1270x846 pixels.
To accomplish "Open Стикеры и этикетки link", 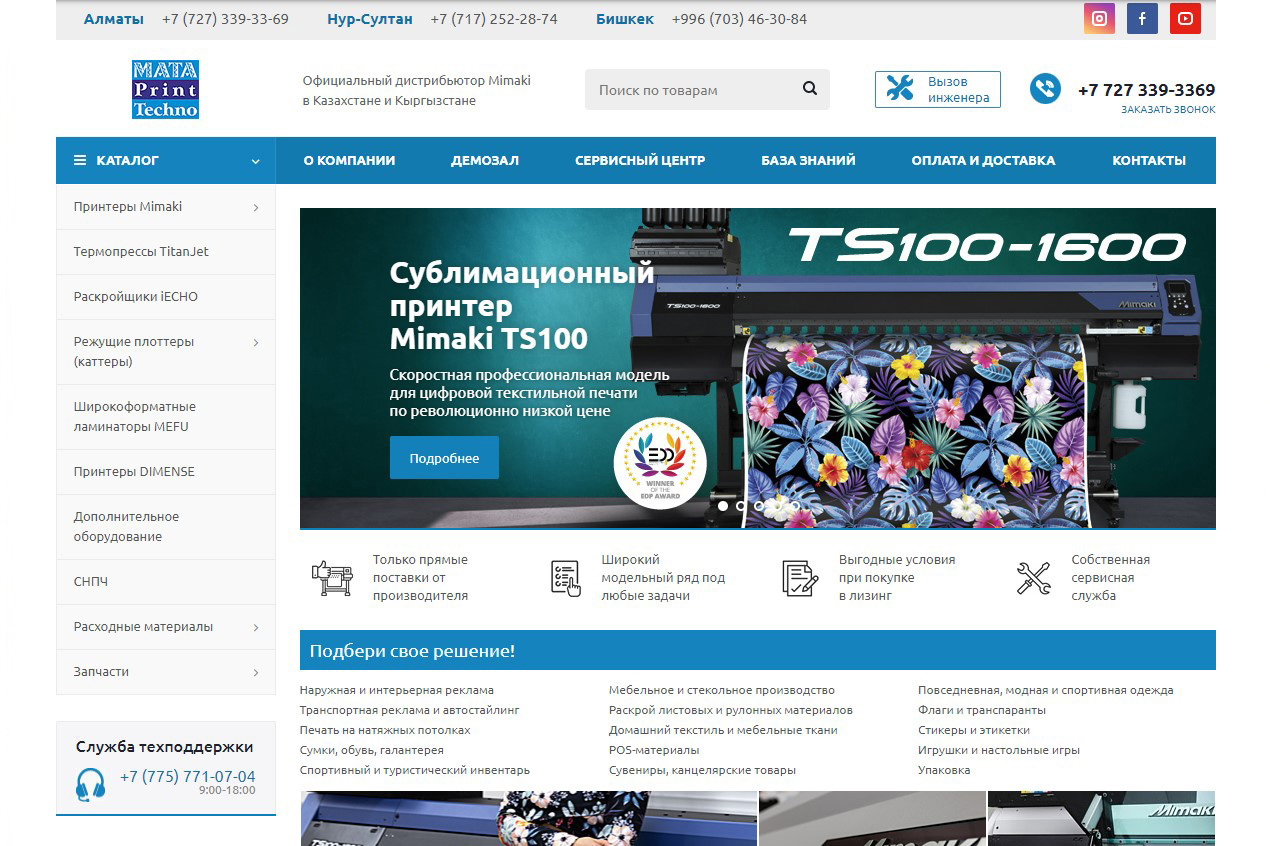I will click(x=974, y=730).
